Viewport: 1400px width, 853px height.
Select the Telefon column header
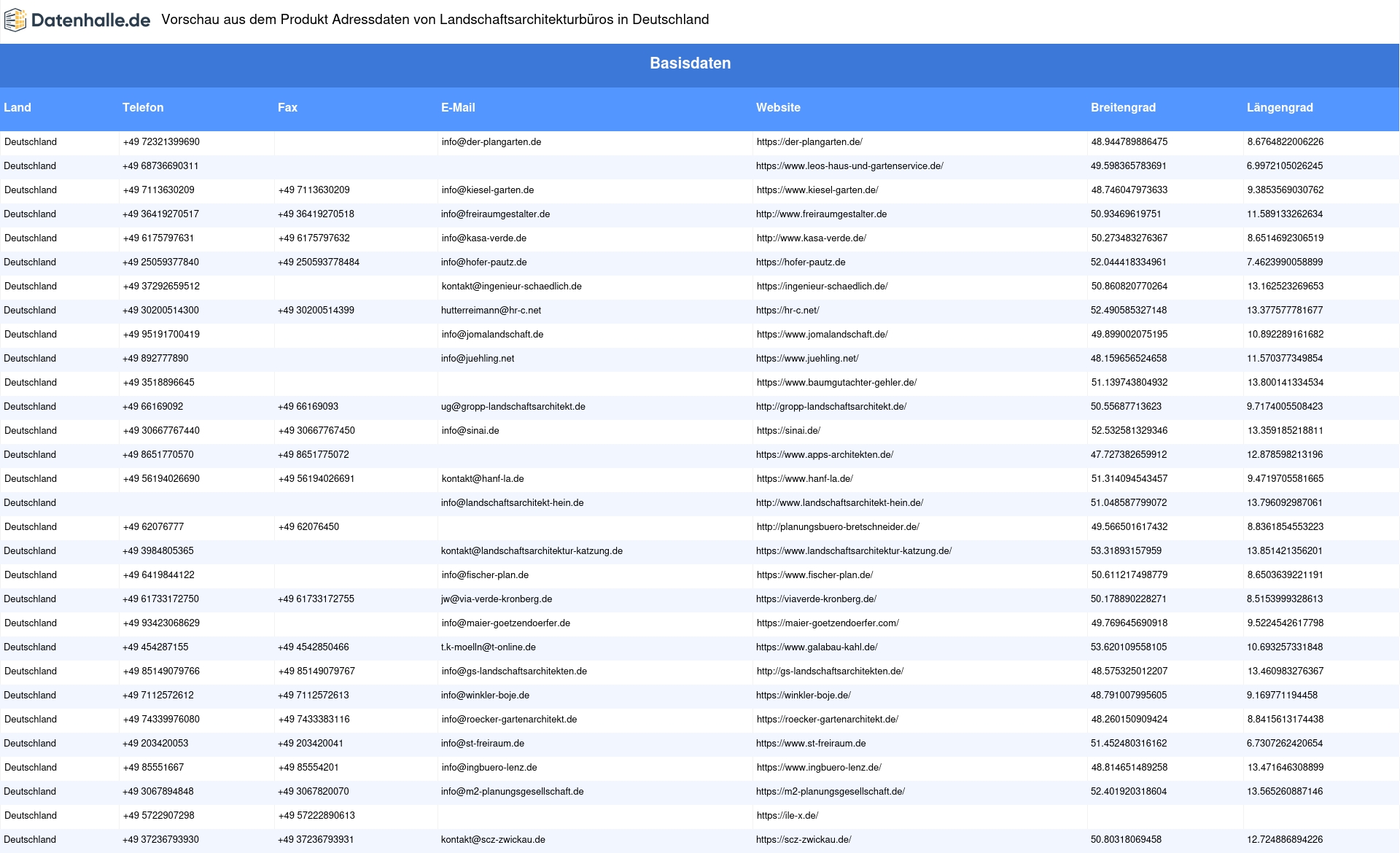pyautogui.click(x=143, y=107)
